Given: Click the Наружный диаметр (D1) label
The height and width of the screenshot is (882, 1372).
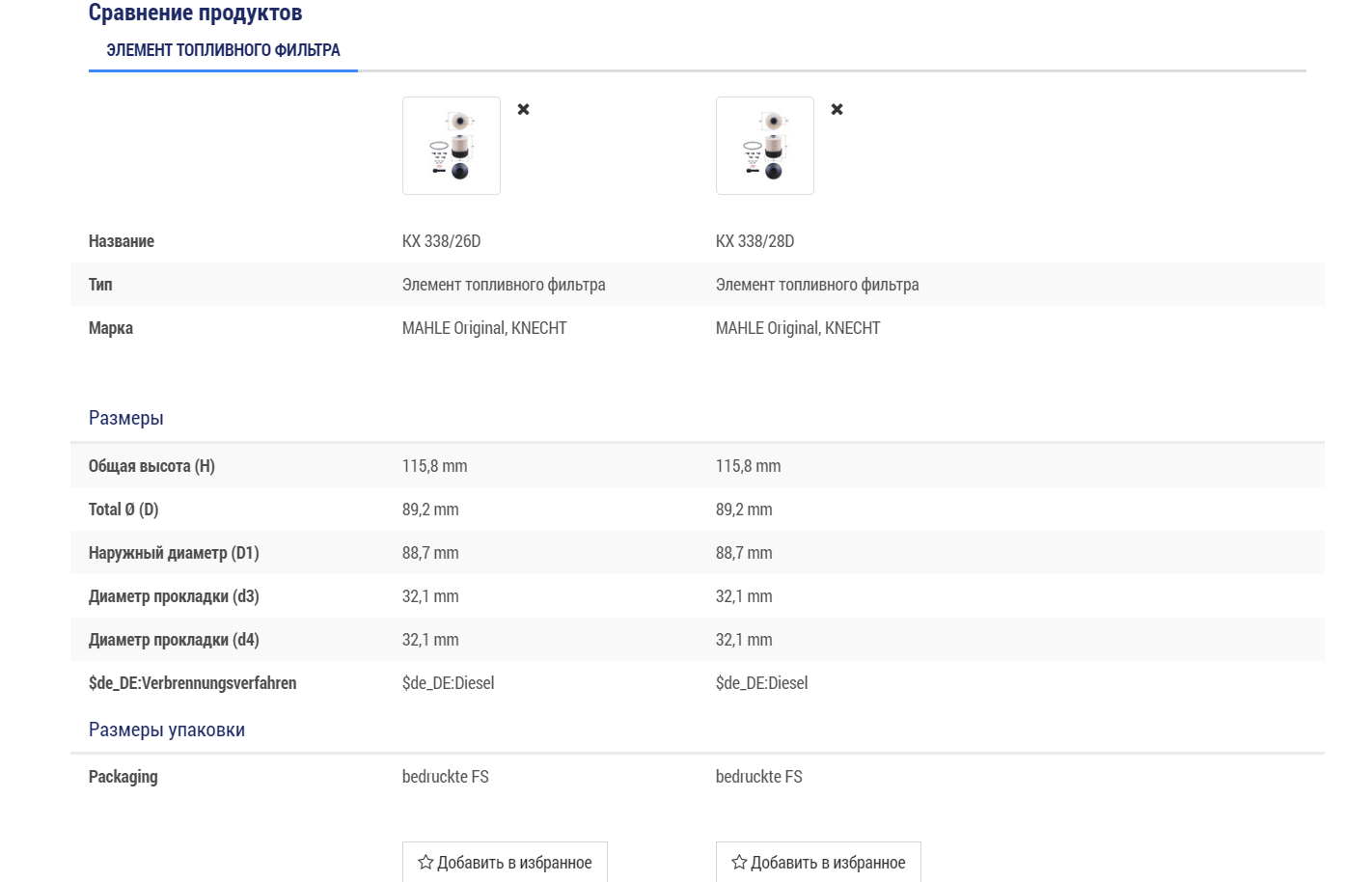Looking at the screenshot, I should point(174,553).
